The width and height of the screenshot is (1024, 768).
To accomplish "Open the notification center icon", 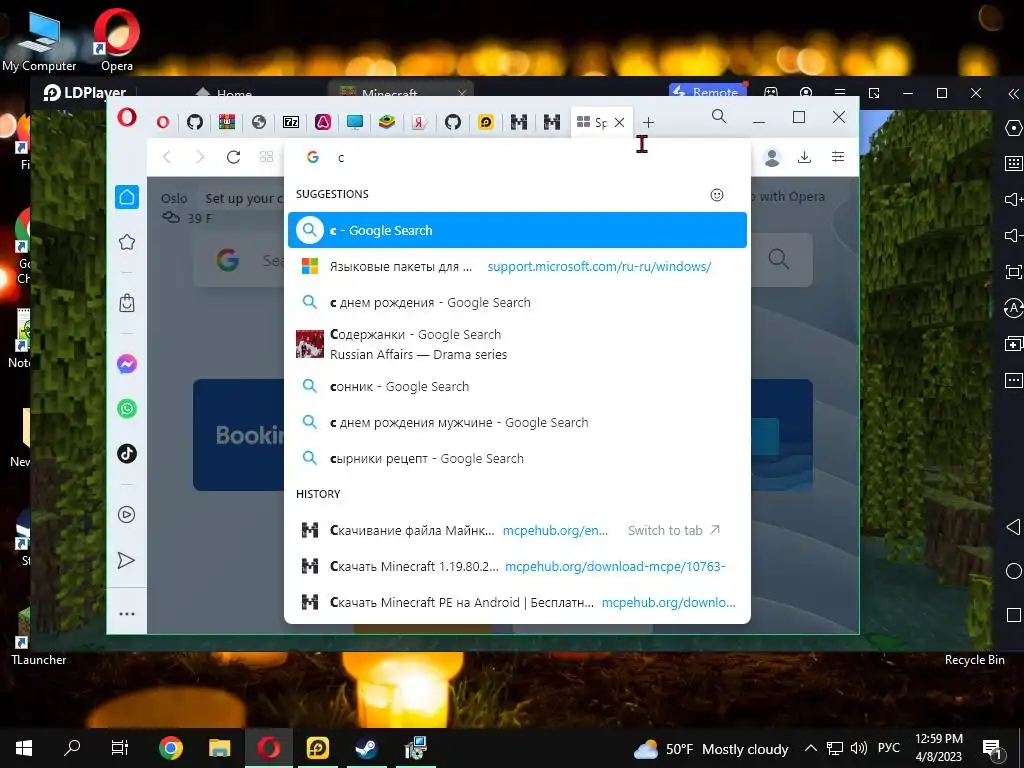I will pos(992,748).
